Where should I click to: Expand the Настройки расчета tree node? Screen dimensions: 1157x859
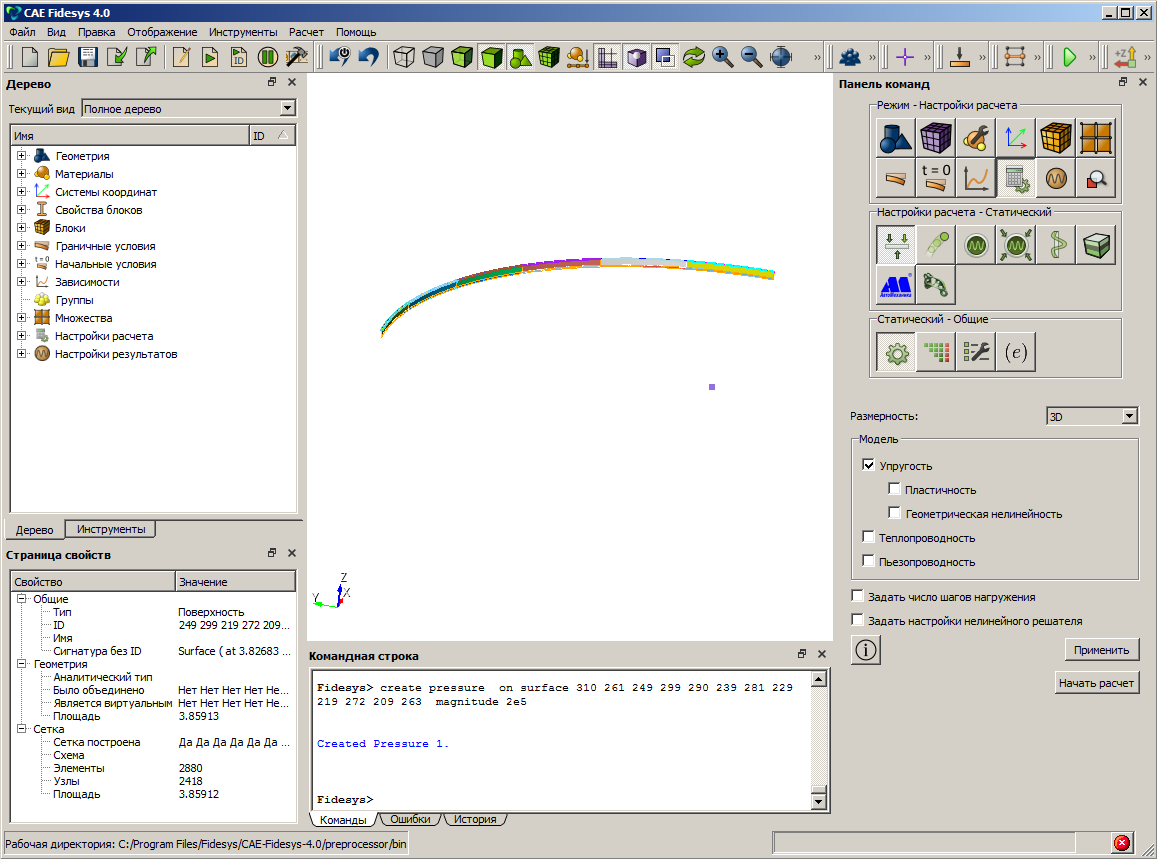pyautogui.click(x=21, y=336)
